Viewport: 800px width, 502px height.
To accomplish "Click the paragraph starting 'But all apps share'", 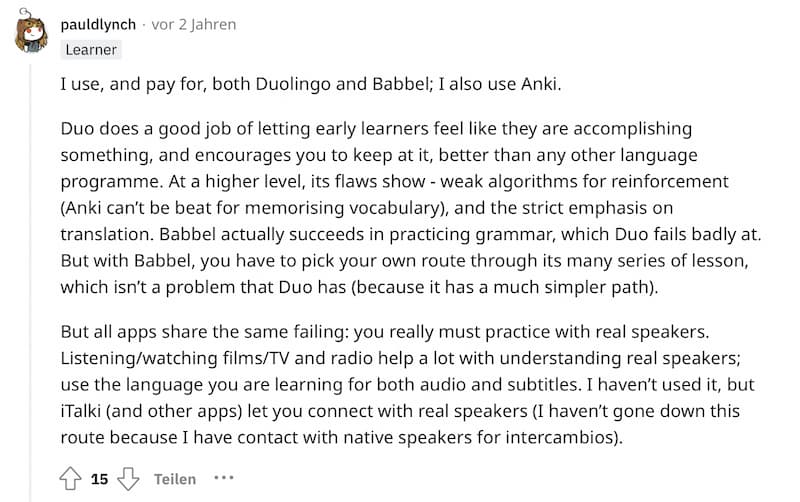I will click(x=407, y=385).
